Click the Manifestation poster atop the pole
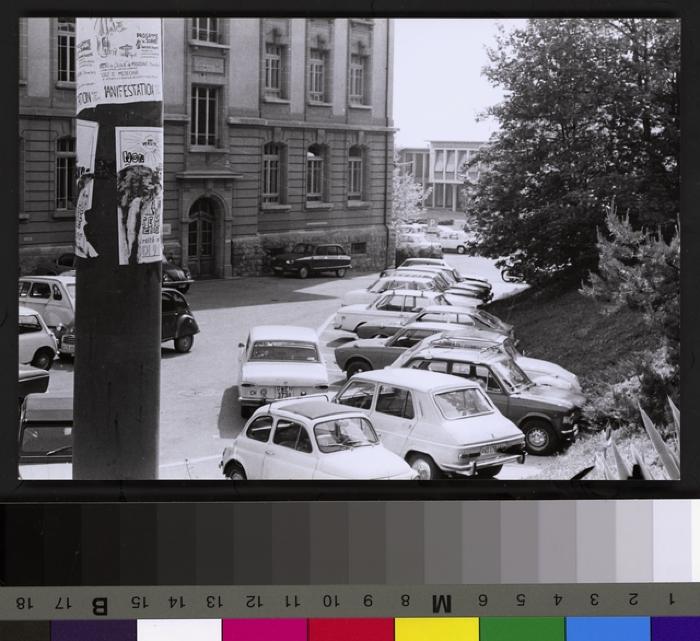Image resolution: width=700 pixels, height=641 pixels. tap(119, 63)
